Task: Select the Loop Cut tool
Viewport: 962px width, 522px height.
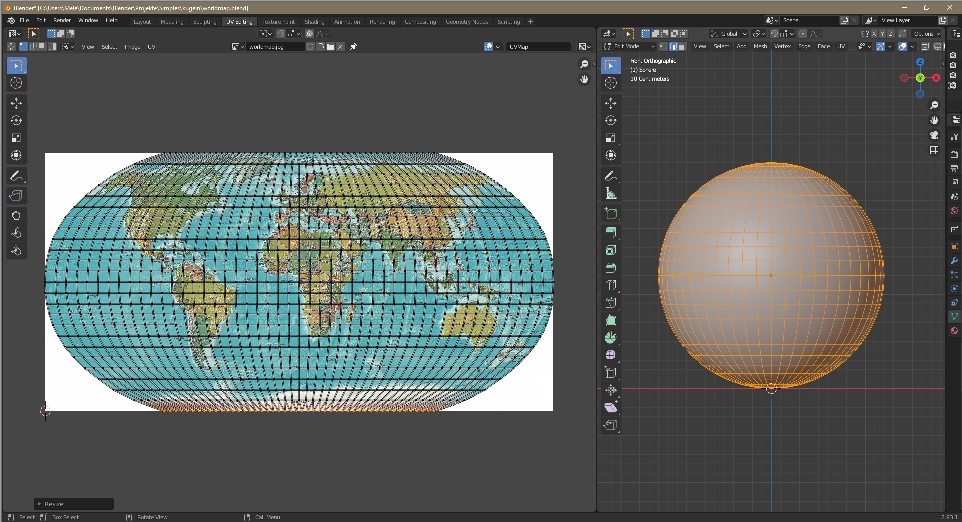Action: pos(610,285)
